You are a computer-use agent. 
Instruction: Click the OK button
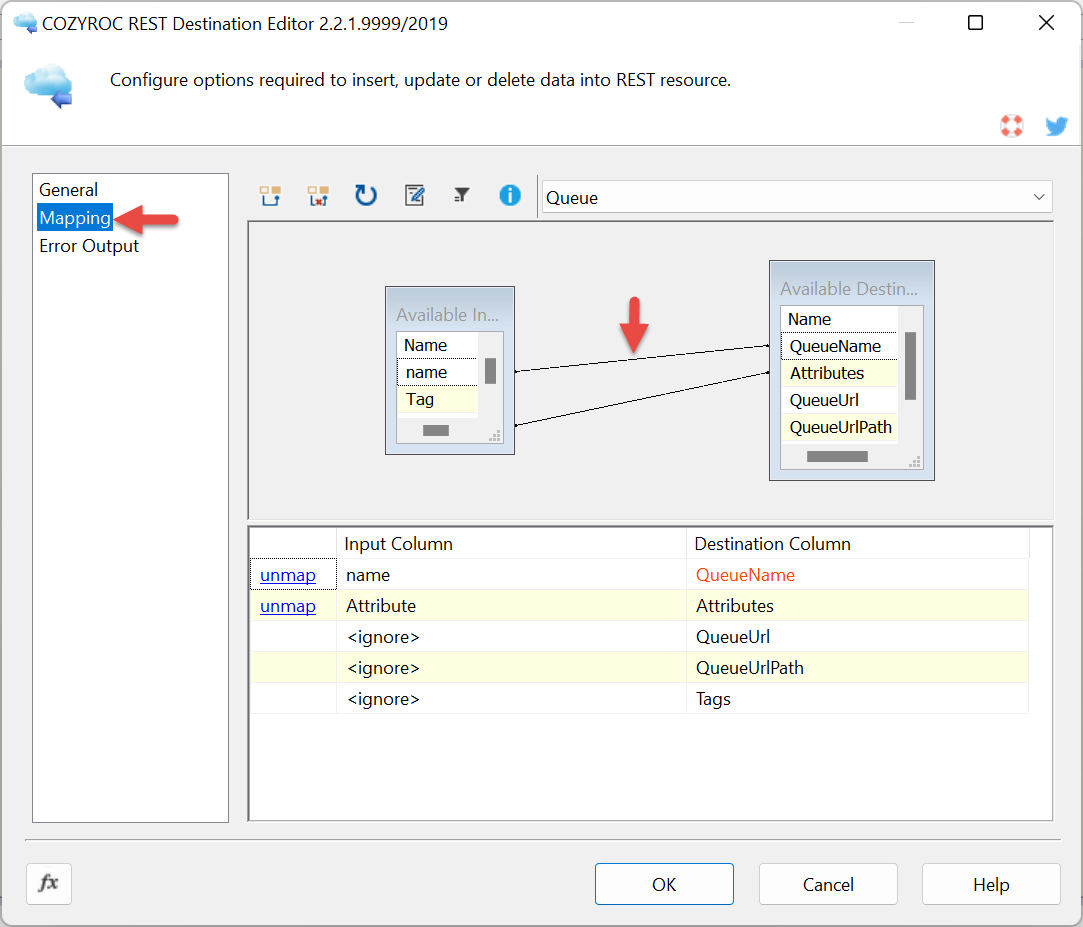click(x=664, y=884)
